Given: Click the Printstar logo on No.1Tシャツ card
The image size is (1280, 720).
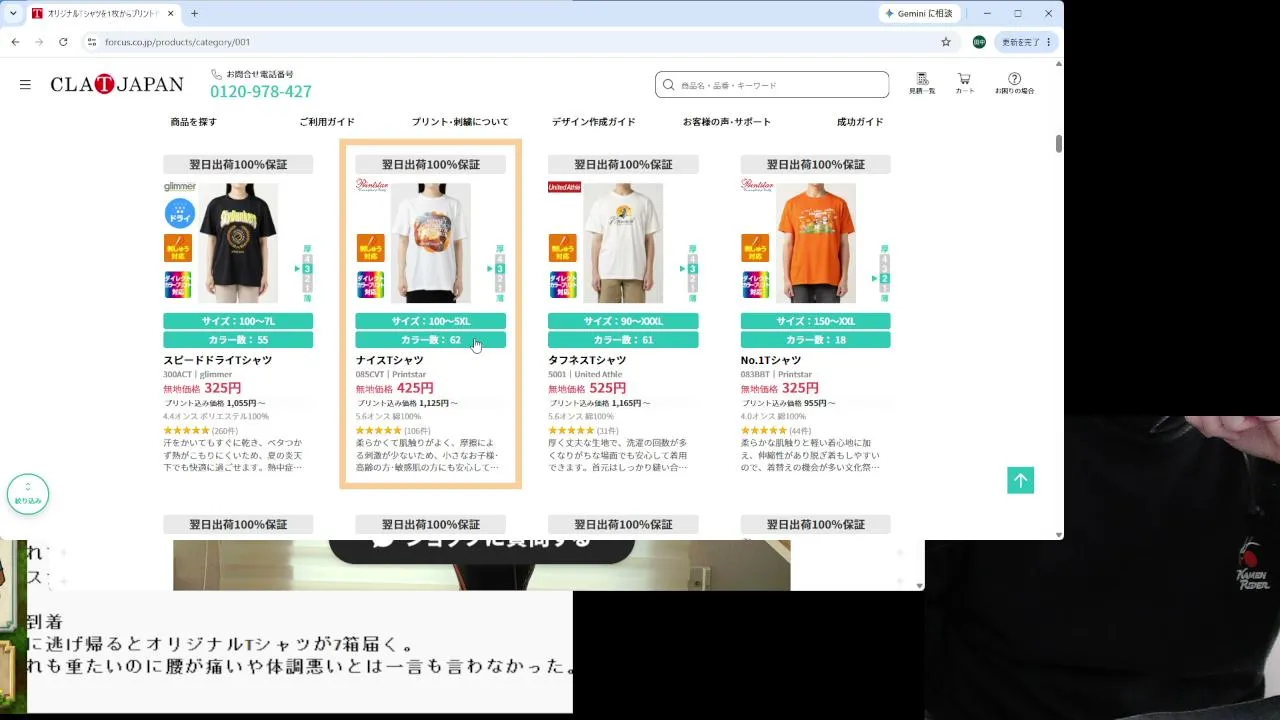Looking at the screenshot, I should click(757, 185).
